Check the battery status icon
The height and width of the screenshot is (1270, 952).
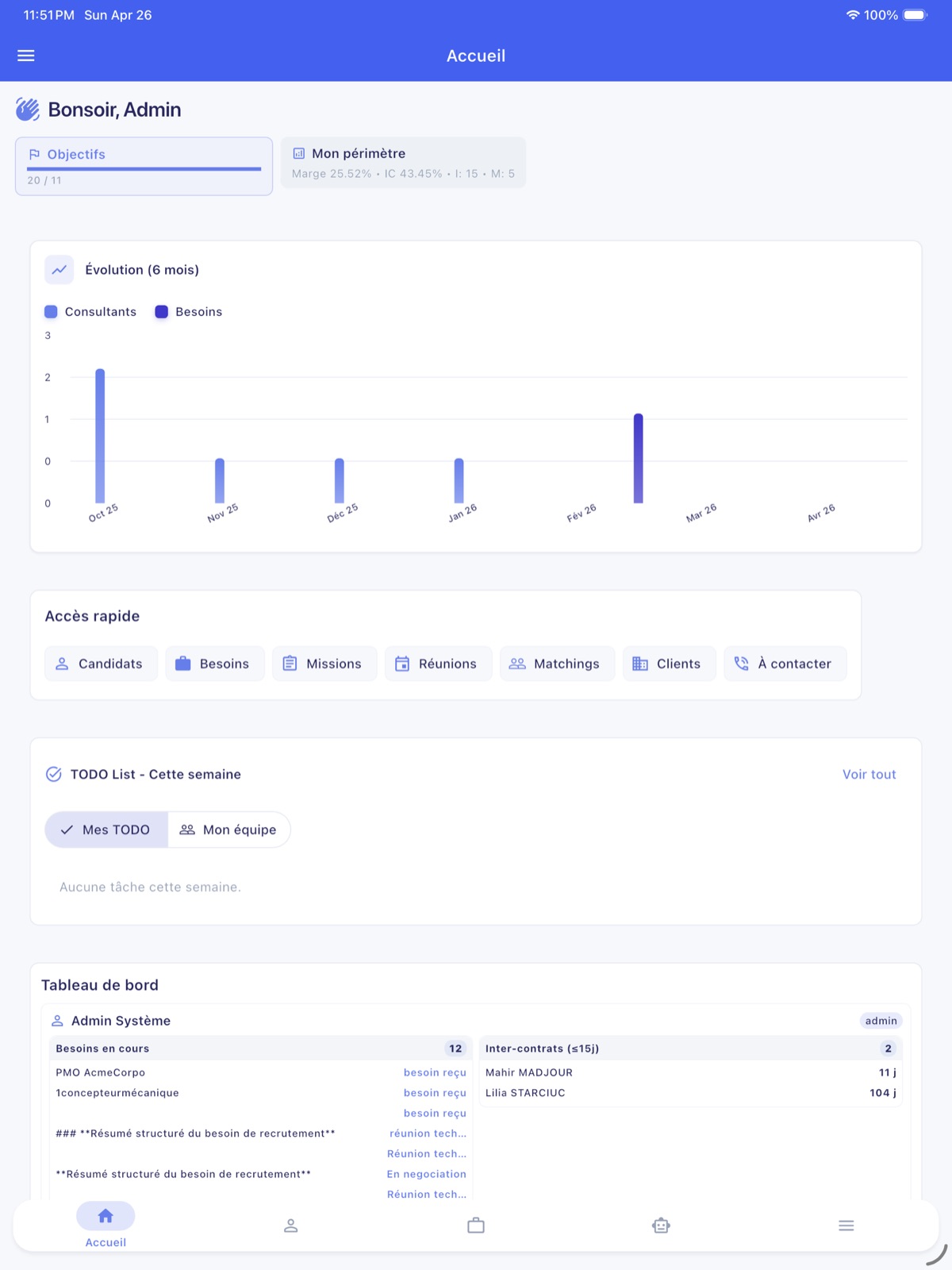tap(916, 15)
